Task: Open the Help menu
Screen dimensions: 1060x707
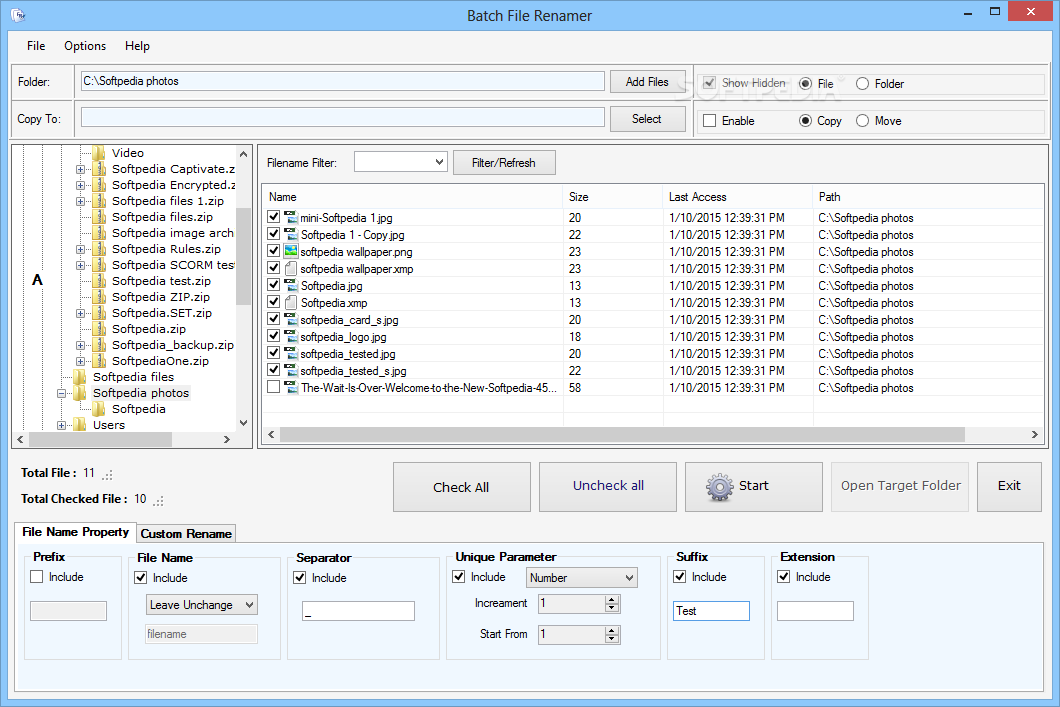Action: pyautogui.click(x=137, y=46)
